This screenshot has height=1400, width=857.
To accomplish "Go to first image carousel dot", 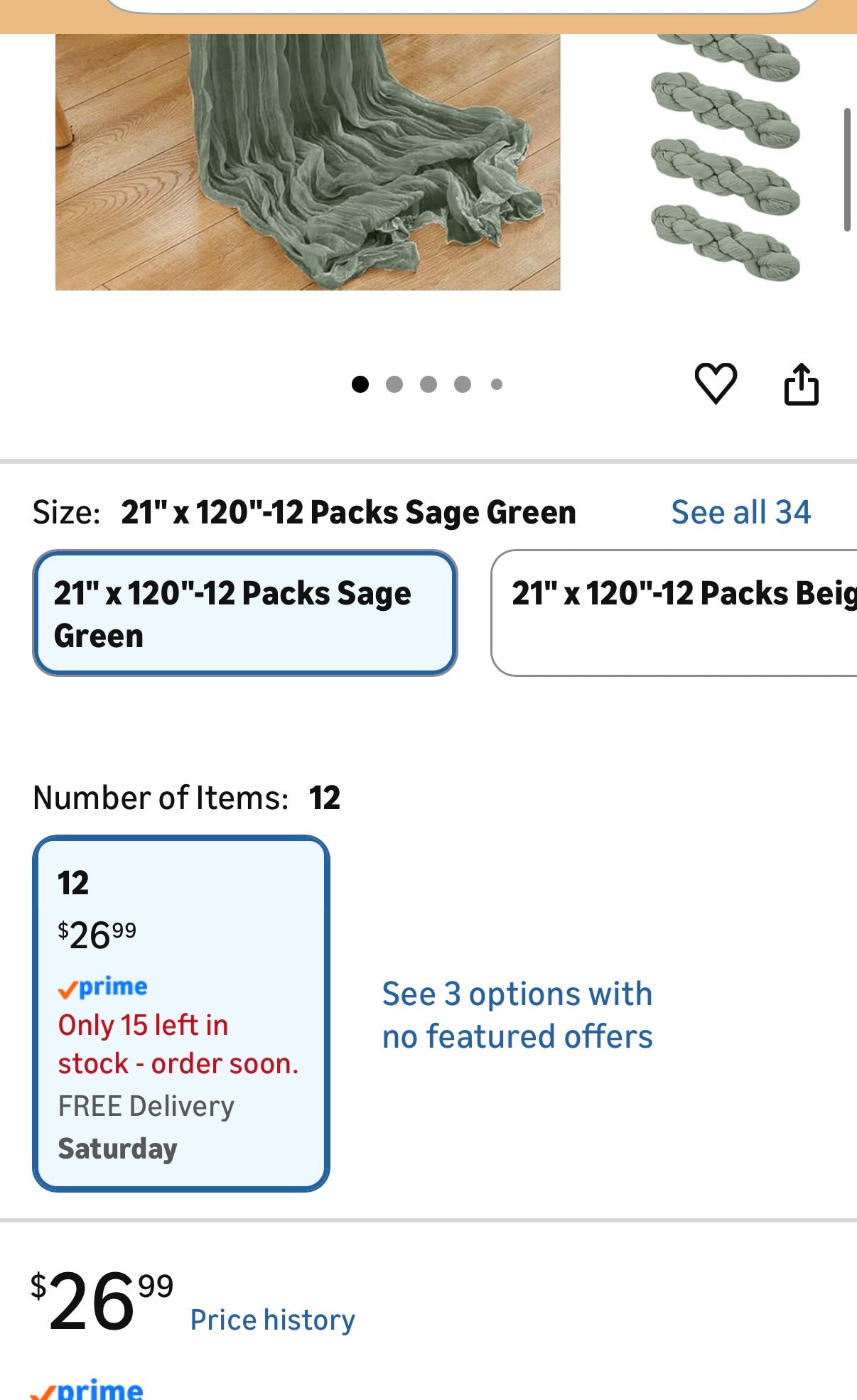I will 360,384.
